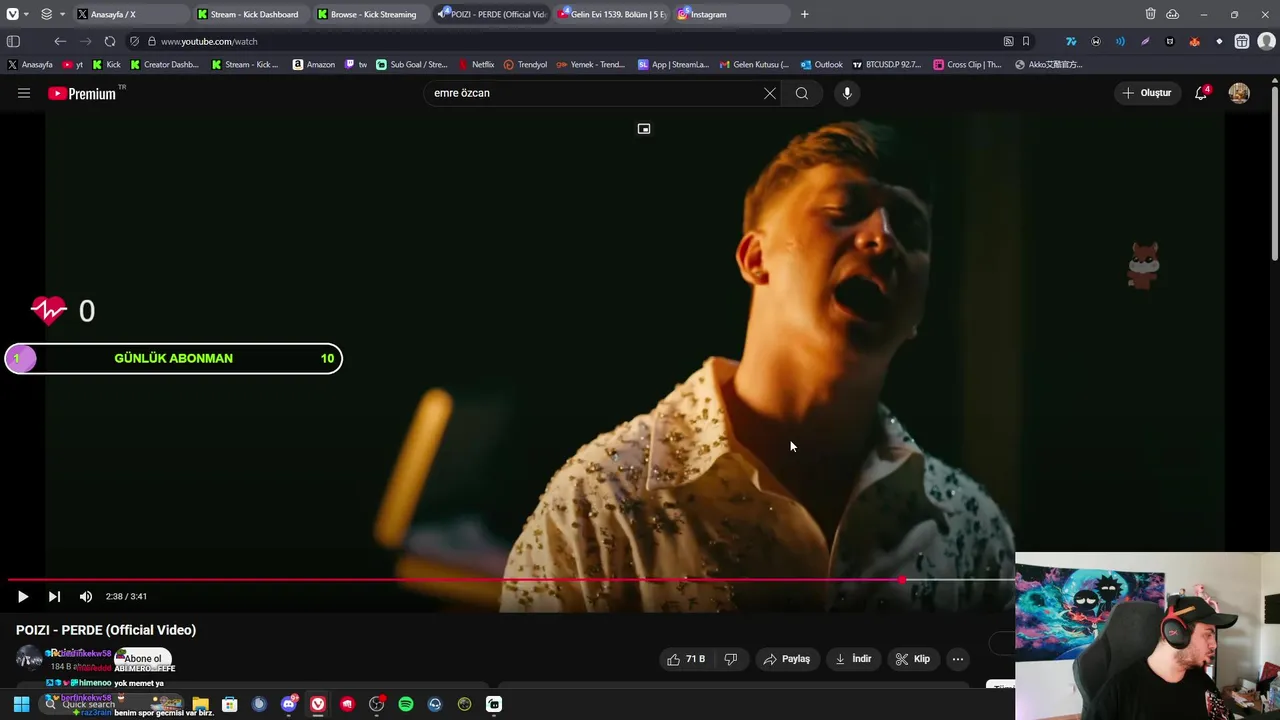Image resolution: width=1280 pixels, height=720 pixels.
Task: Open the Vivaldi cloud sync icon
Action: tap(1172, 14)
